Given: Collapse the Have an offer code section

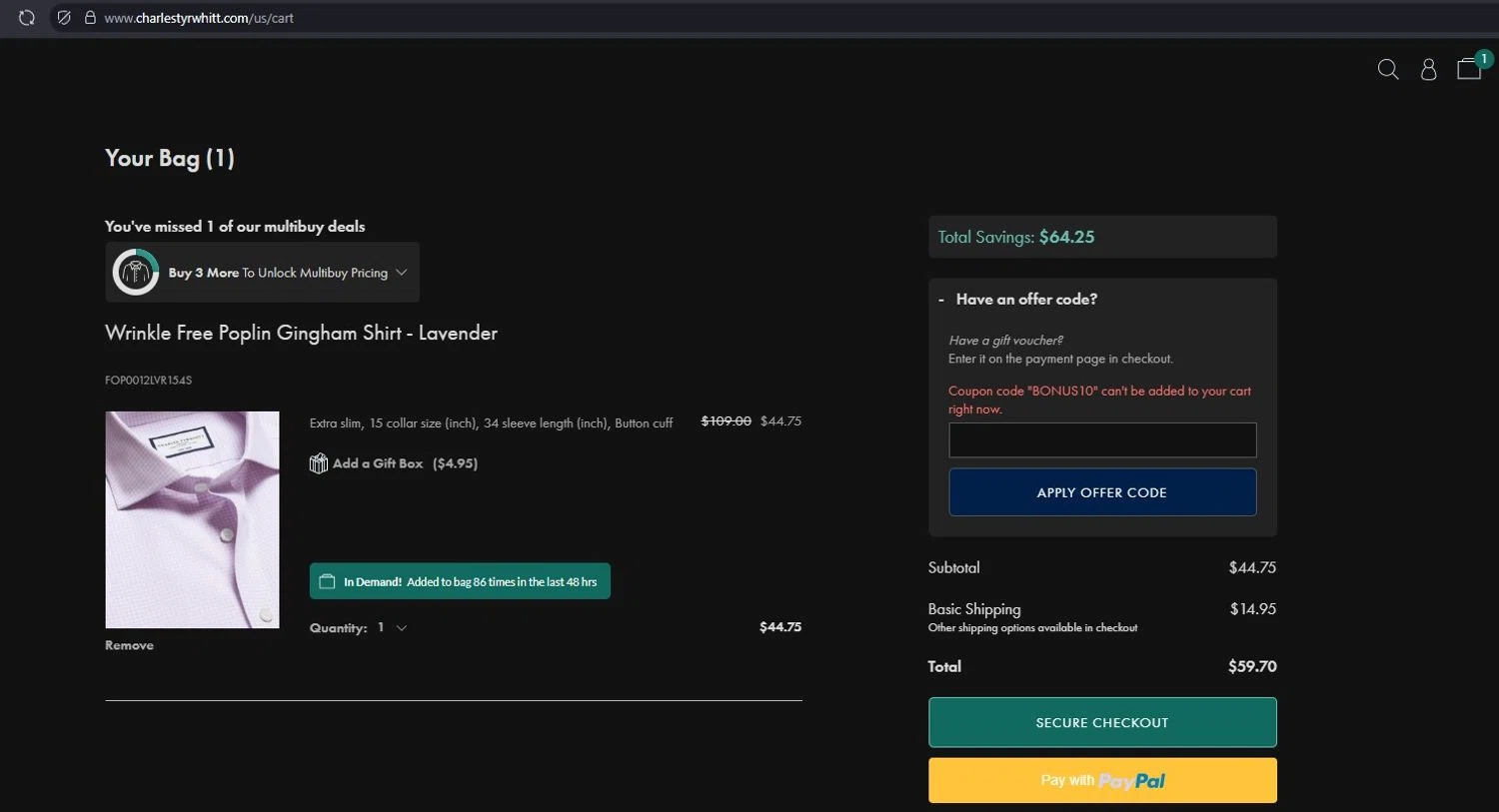Looking at the screenshot, I should click(1018, 299).
